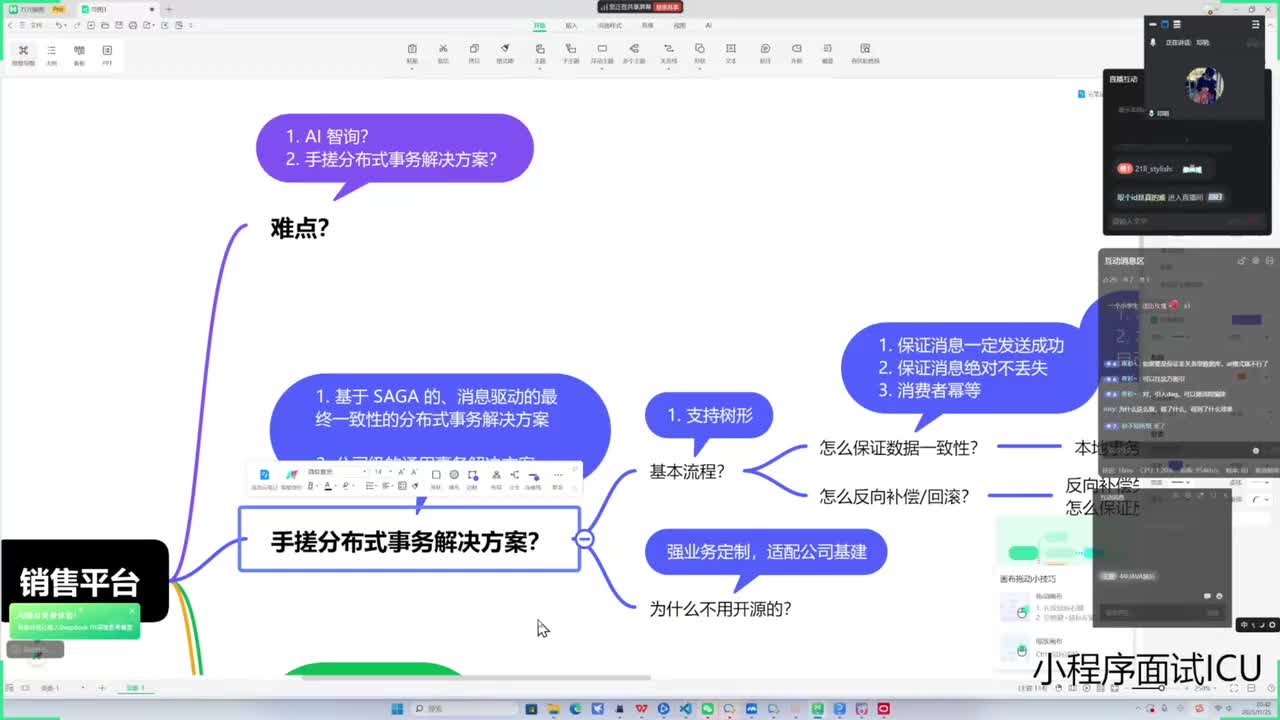Collapse the 手搓分布式事务解决方案 node branch
The image size is (1280, 720).
(585, 539)
